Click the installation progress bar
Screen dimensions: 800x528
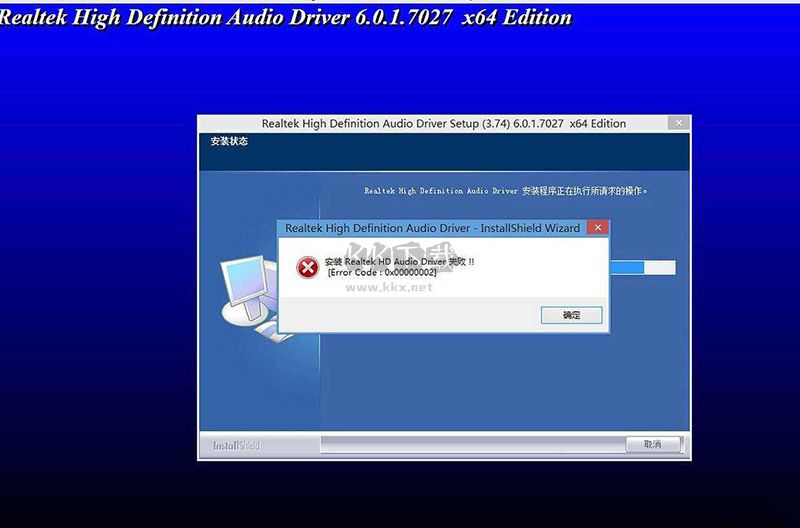[643, 268]
